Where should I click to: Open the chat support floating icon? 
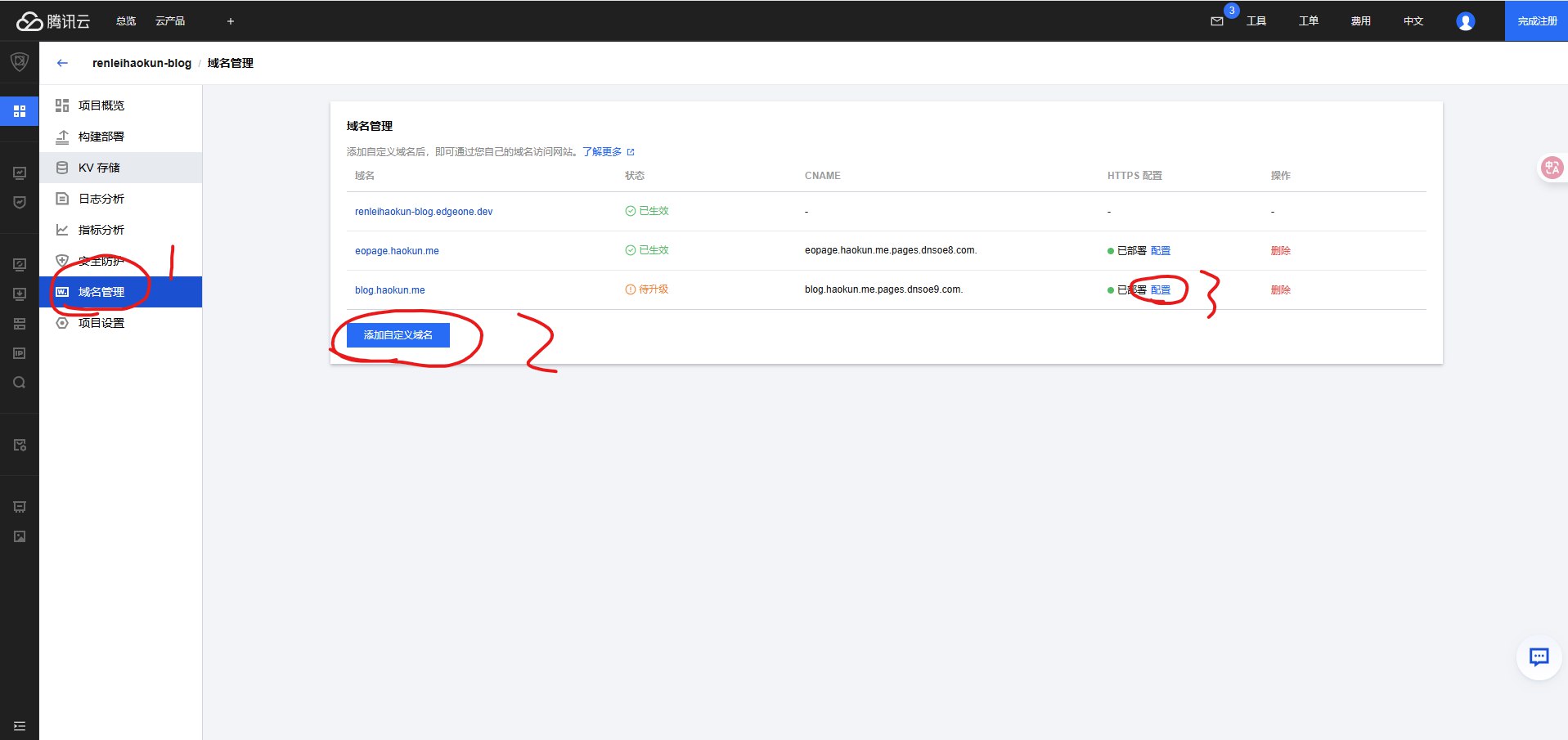coord(1539,657)
